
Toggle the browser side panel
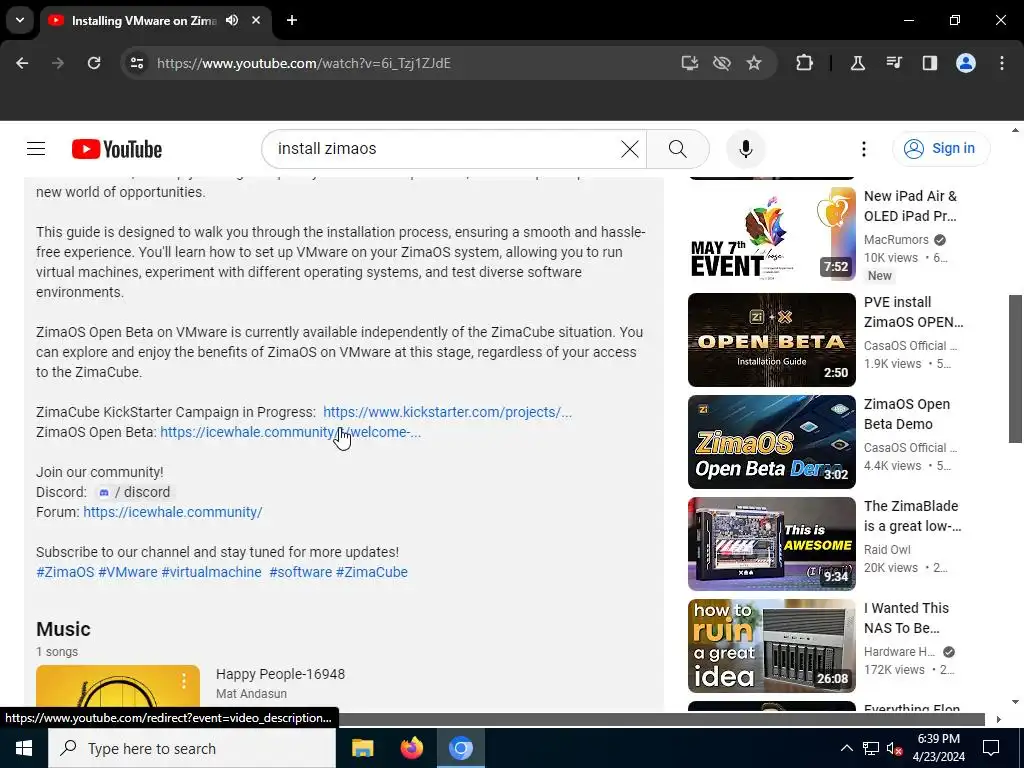click(929, 63)
